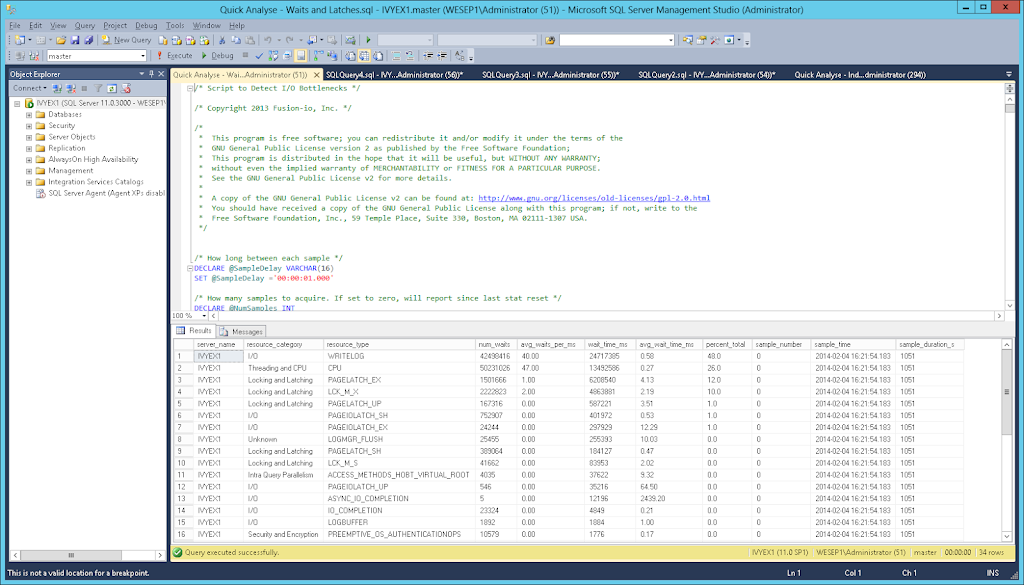Viewport: 1024px width, 585px height.
Task: Open the File menu
Action: tap(14, 25)
